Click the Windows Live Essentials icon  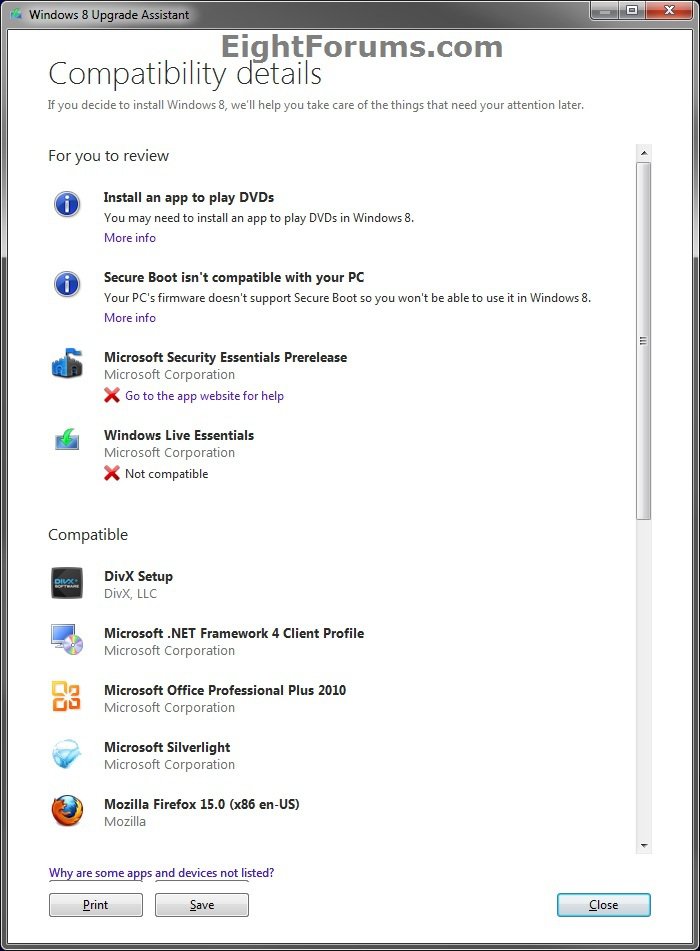point(67,441)
